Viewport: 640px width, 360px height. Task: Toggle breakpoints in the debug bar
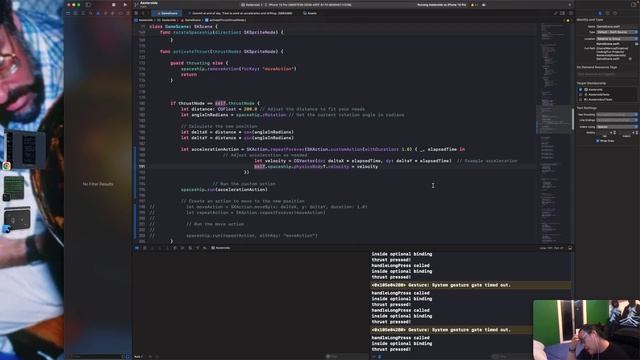pos(144,248)
